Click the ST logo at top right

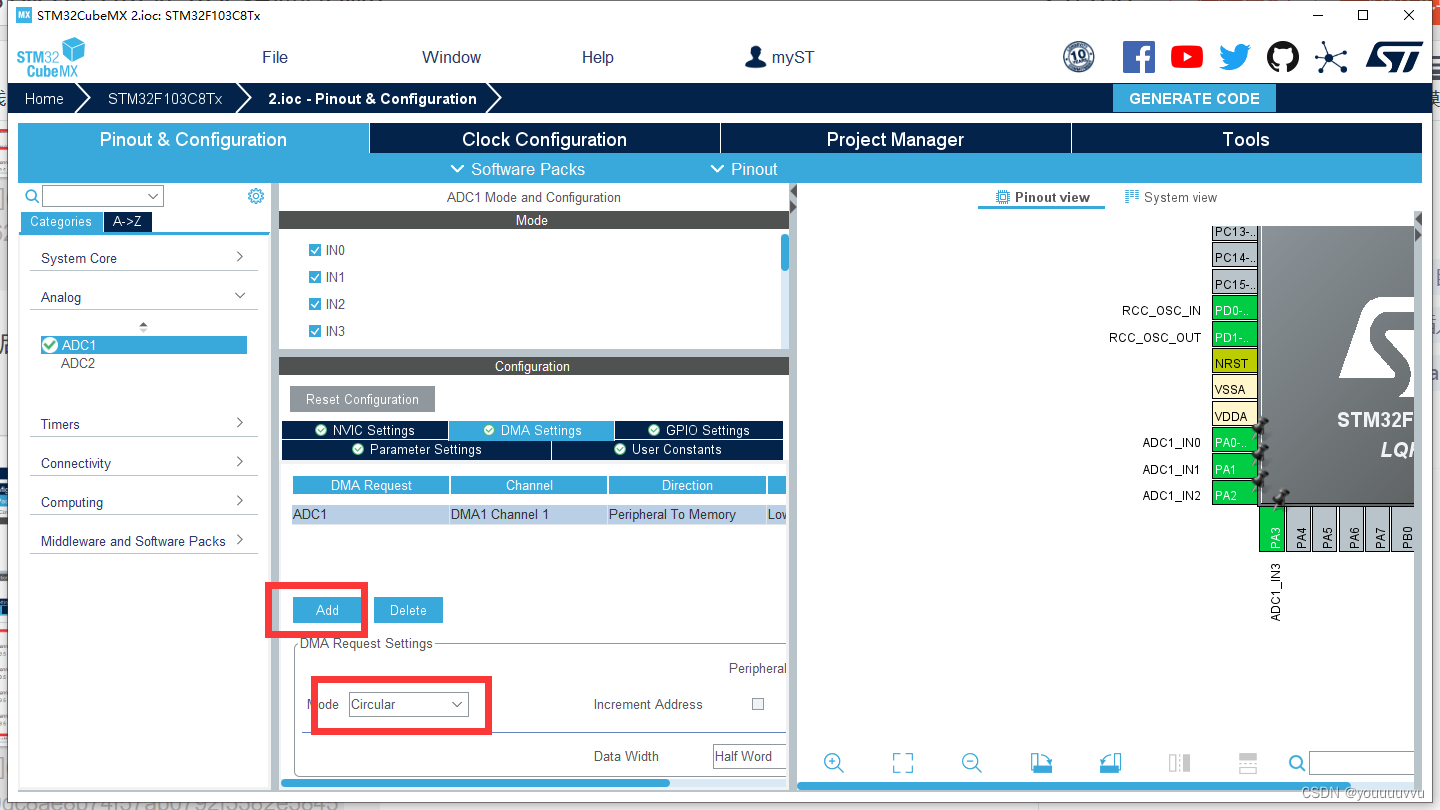click(1394, 57)
